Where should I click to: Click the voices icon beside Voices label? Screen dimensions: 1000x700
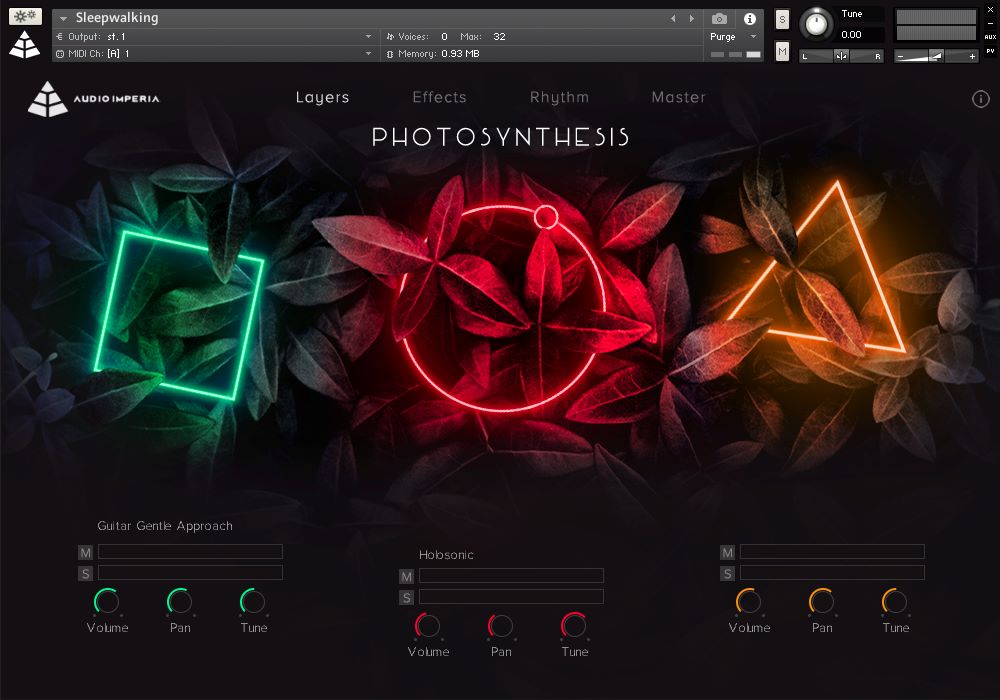pyautogui.click(x=390, y=37)
